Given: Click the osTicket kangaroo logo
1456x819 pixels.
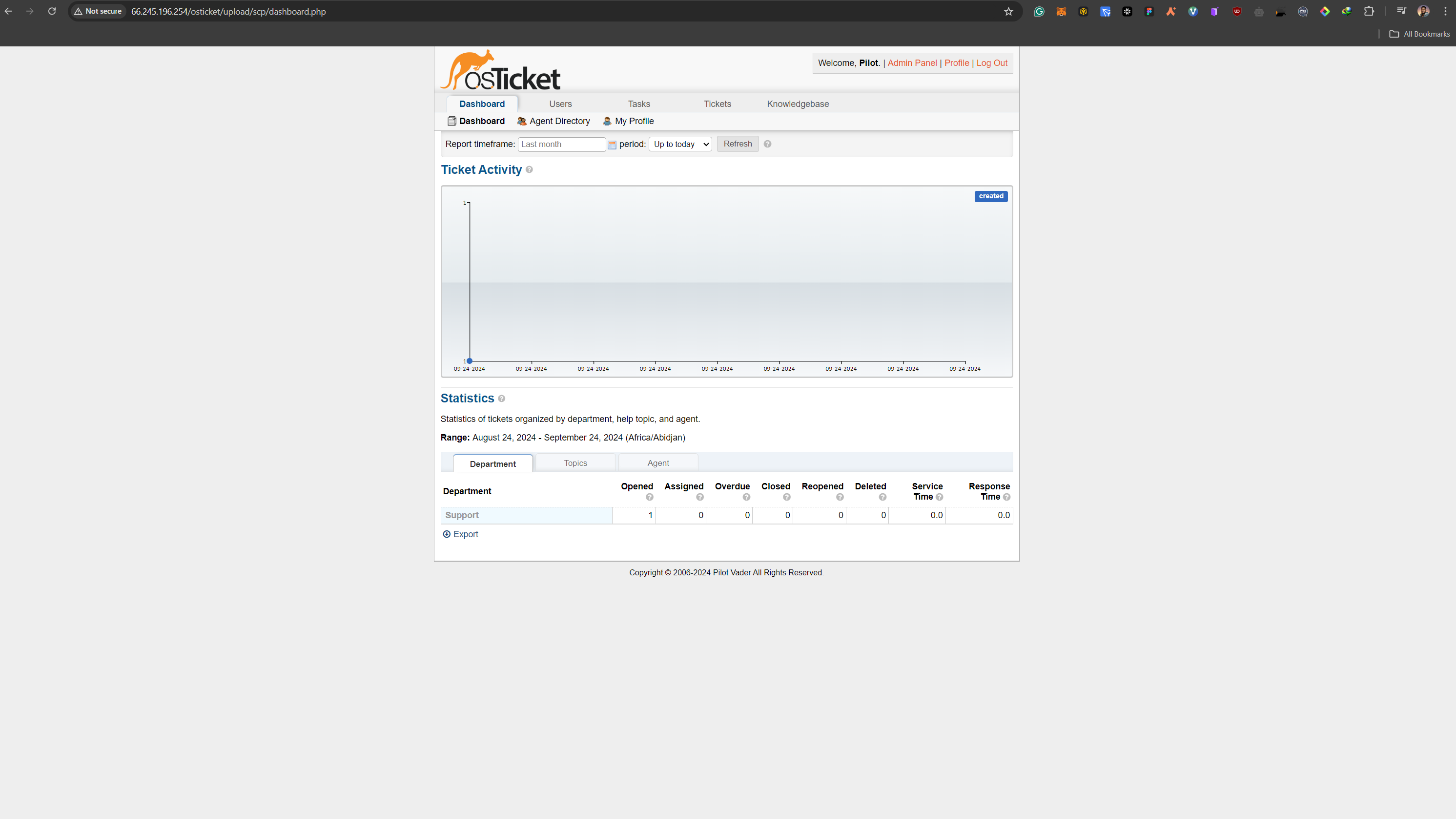Looking at the screenshot, I should coord(500,68).
